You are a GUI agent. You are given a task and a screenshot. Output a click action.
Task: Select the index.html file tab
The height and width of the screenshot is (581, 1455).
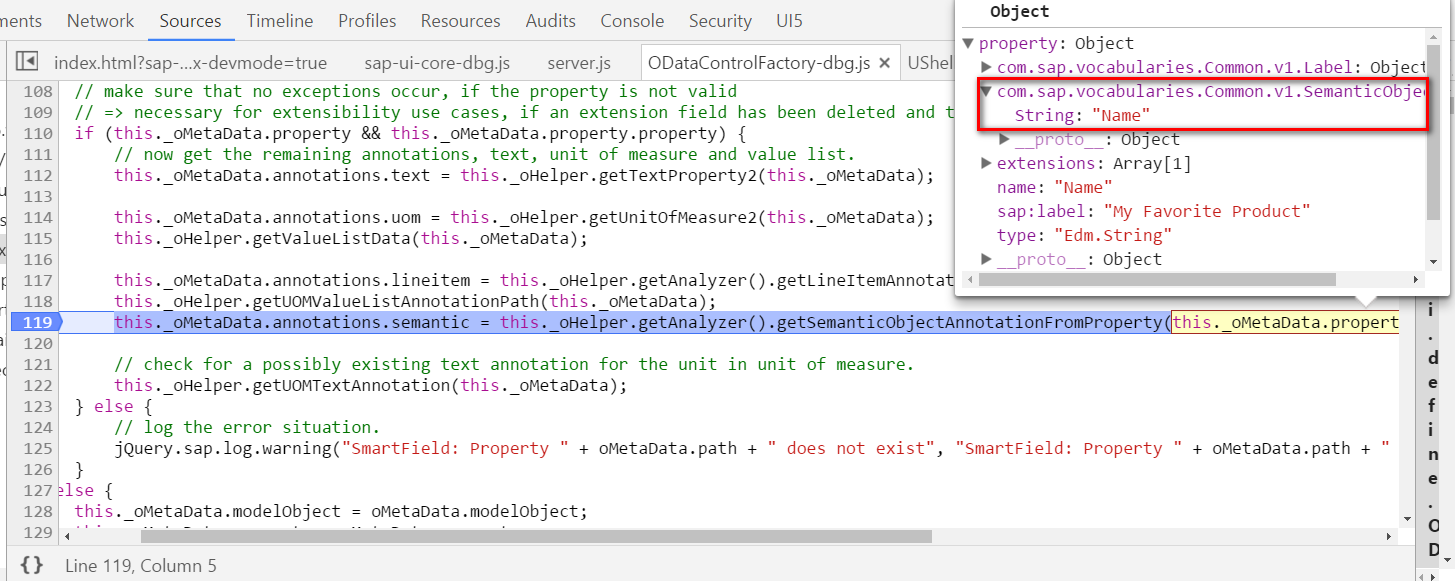[x=190, y=63]
